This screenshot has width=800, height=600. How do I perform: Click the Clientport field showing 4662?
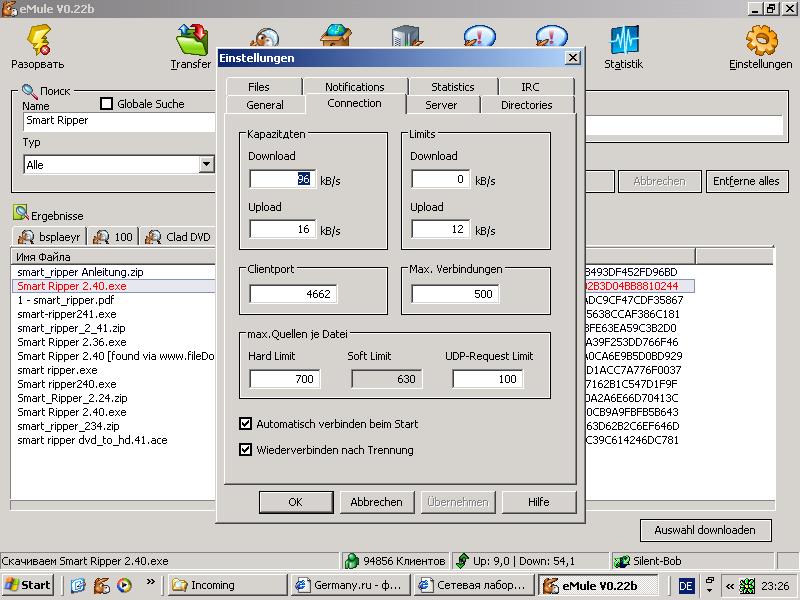(x=293, y=294)
